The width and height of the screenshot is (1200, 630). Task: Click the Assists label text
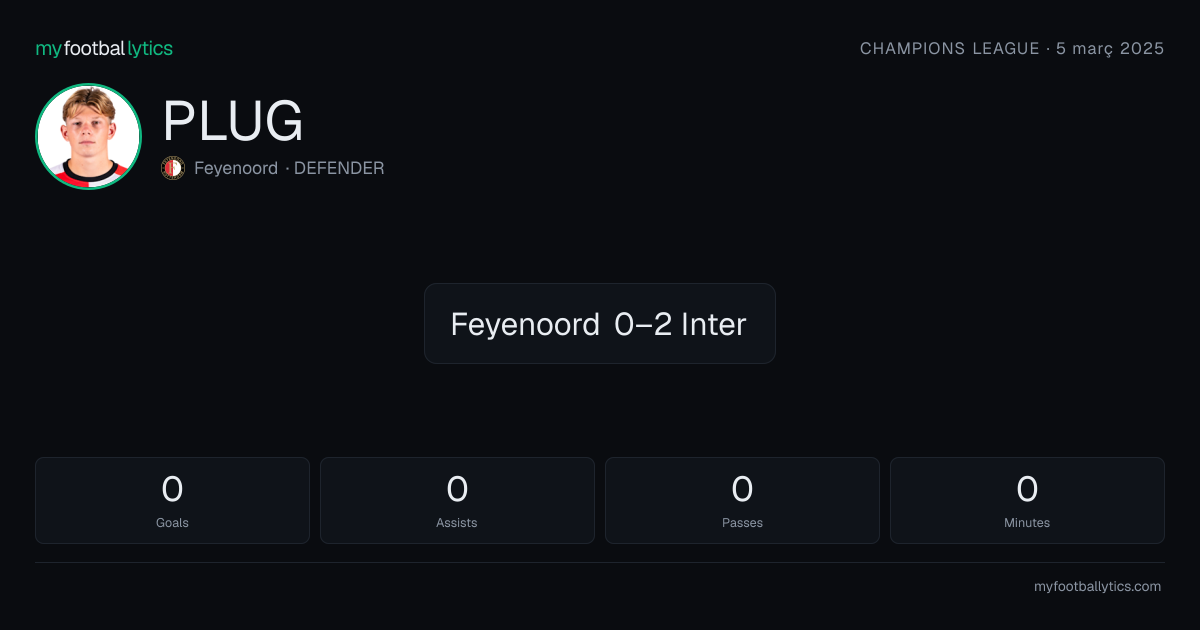point(457,523)
